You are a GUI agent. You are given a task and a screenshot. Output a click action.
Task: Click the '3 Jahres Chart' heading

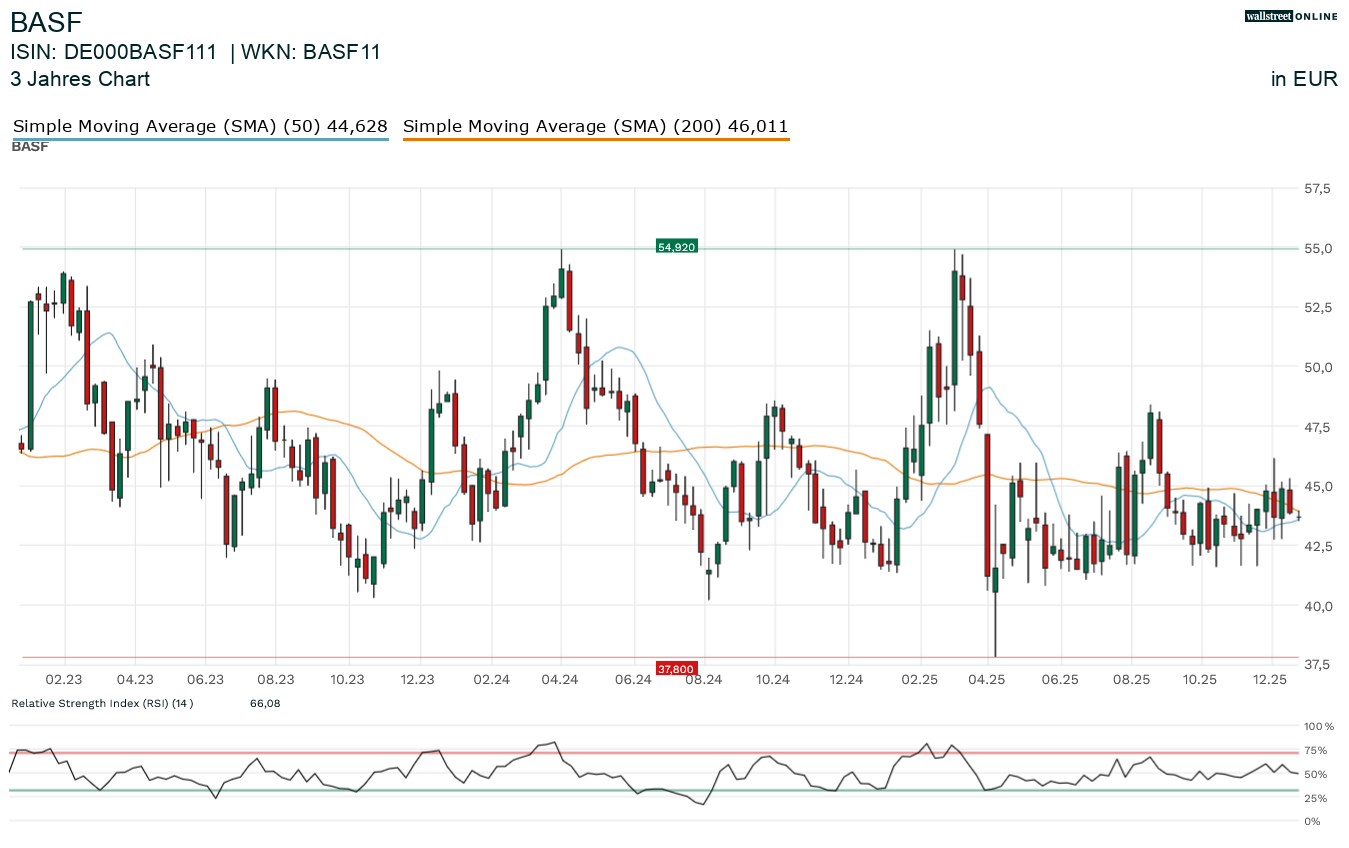(80, 79)
